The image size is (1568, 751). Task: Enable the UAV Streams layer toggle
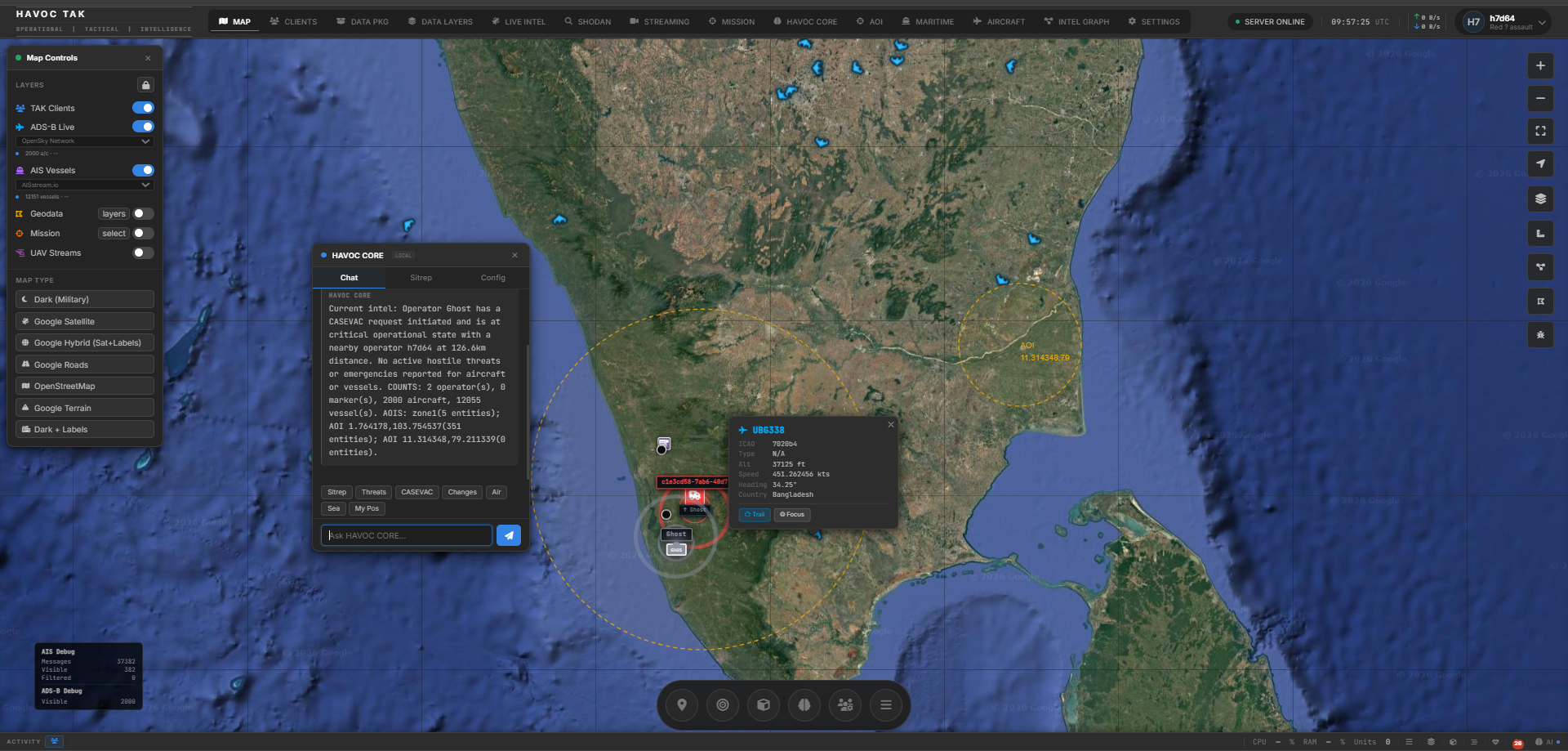pyautogui.click(x=143, y=253)
